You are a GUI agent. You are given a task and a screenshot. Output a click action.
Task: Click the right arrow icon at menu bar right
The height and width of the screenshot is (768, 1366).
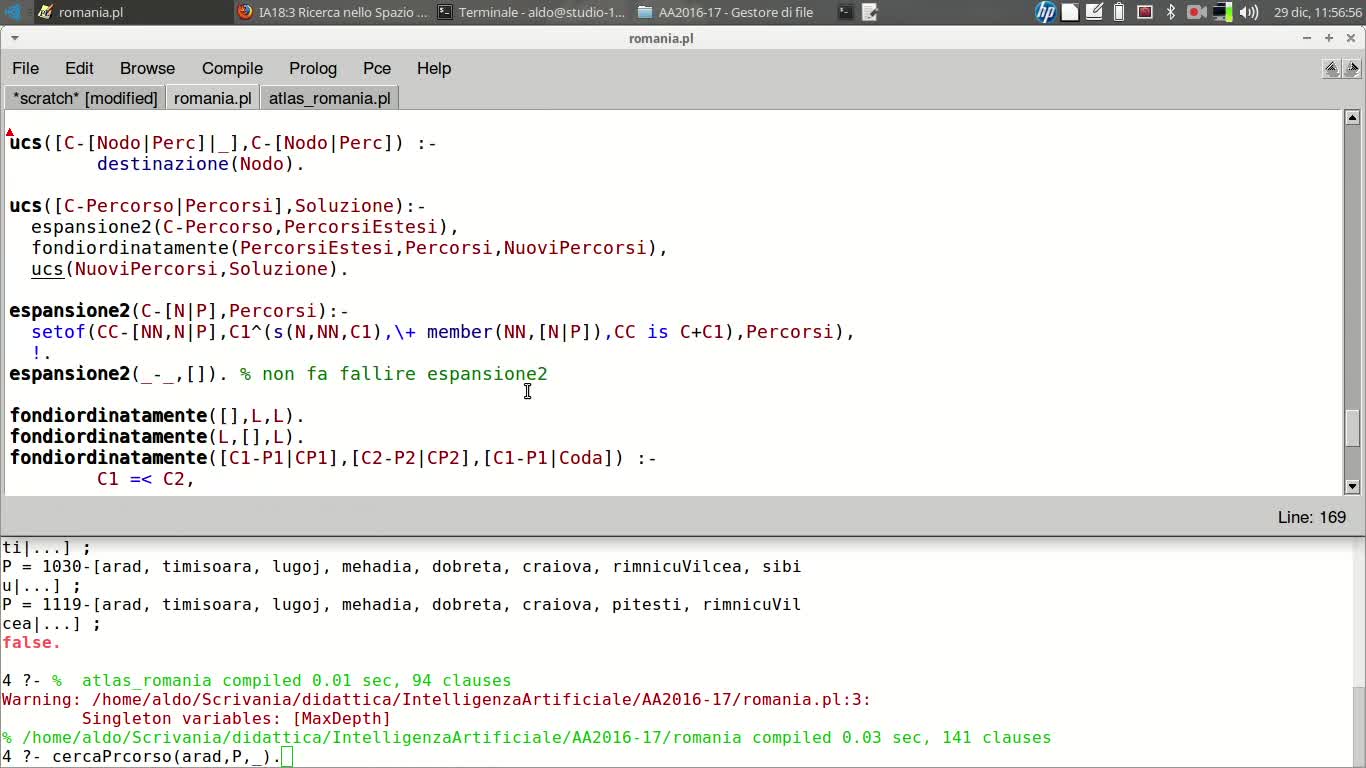[1352, 69]
